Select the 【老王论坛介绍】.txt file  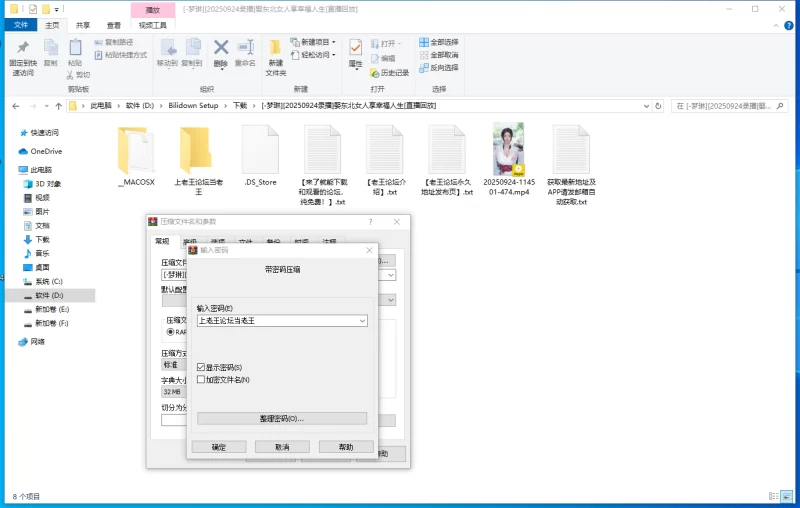385,160
